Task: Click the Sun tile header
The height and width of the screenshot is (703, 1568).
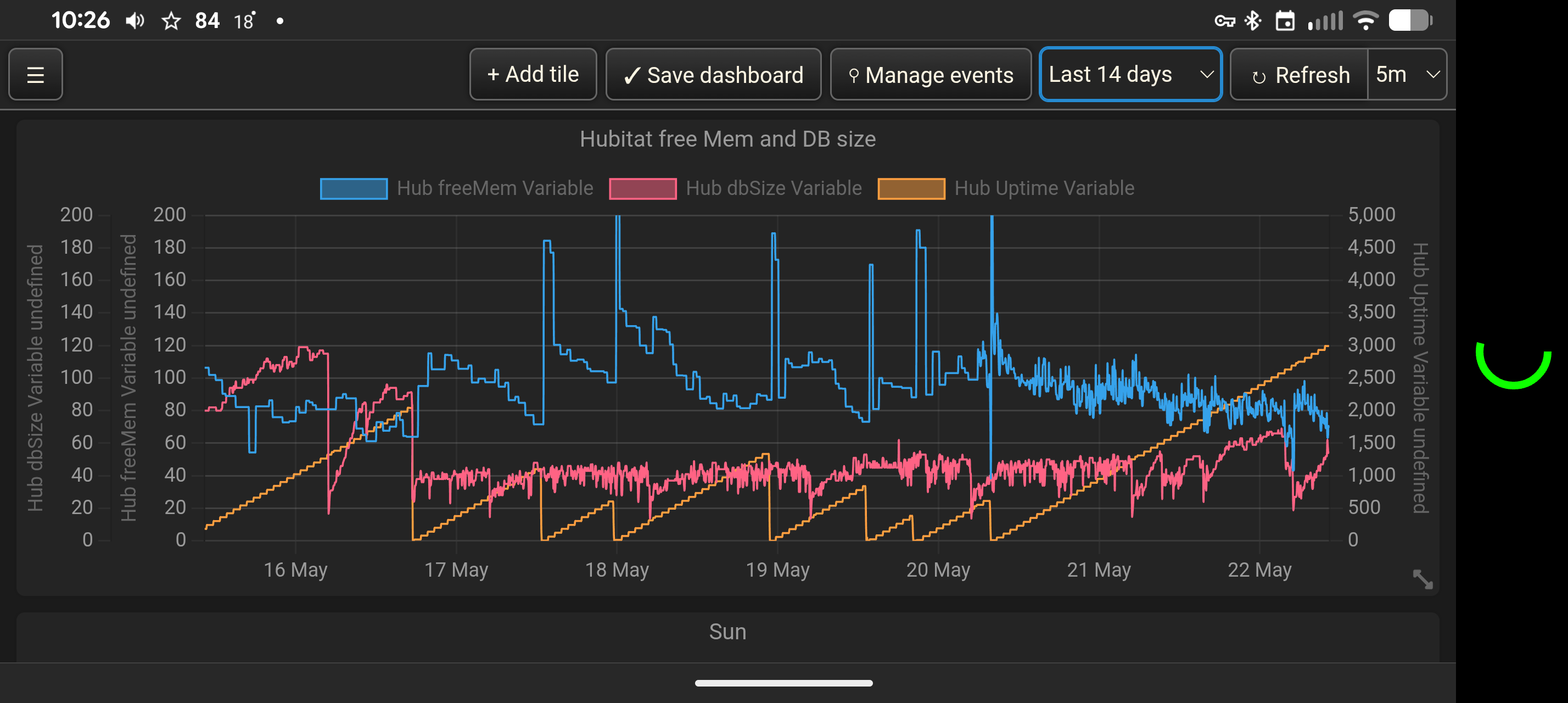Action: [727, 632]
